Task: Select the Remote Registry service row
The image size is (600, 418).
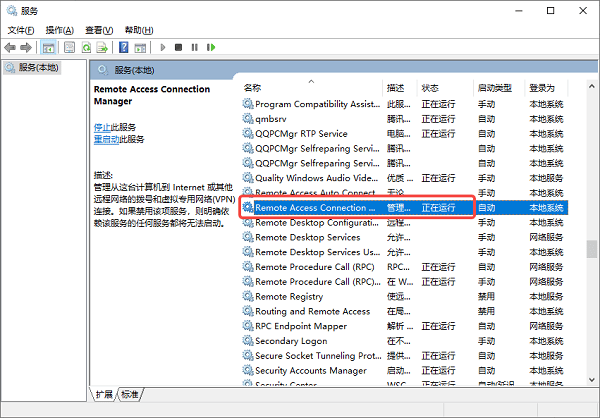Action: [405, 297]
